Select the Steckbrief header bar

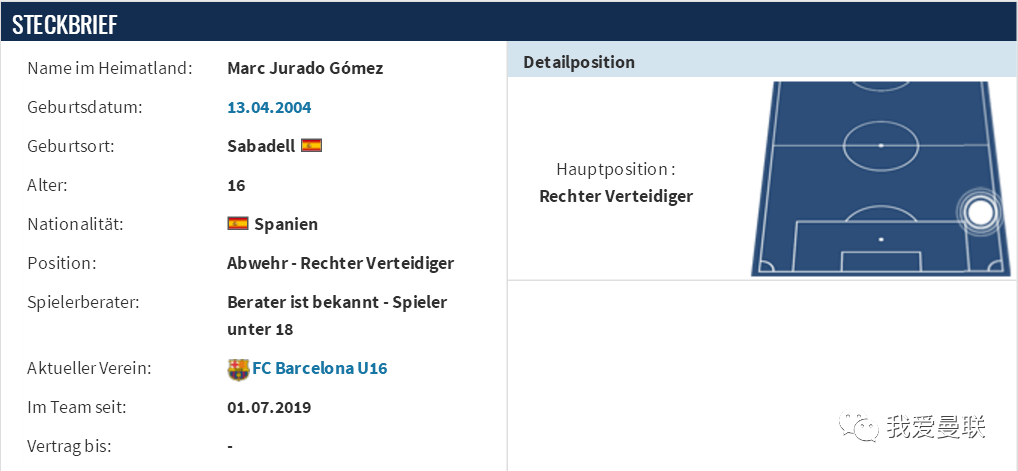(509, 23)
